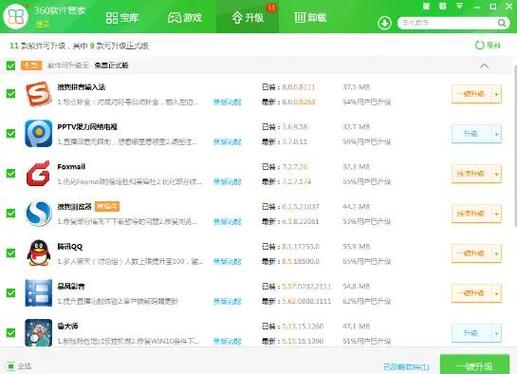This screenshot has width=517, height=374.
Task: Toggle the 全选 checkbox at the bottom
Action: (11, 366)
